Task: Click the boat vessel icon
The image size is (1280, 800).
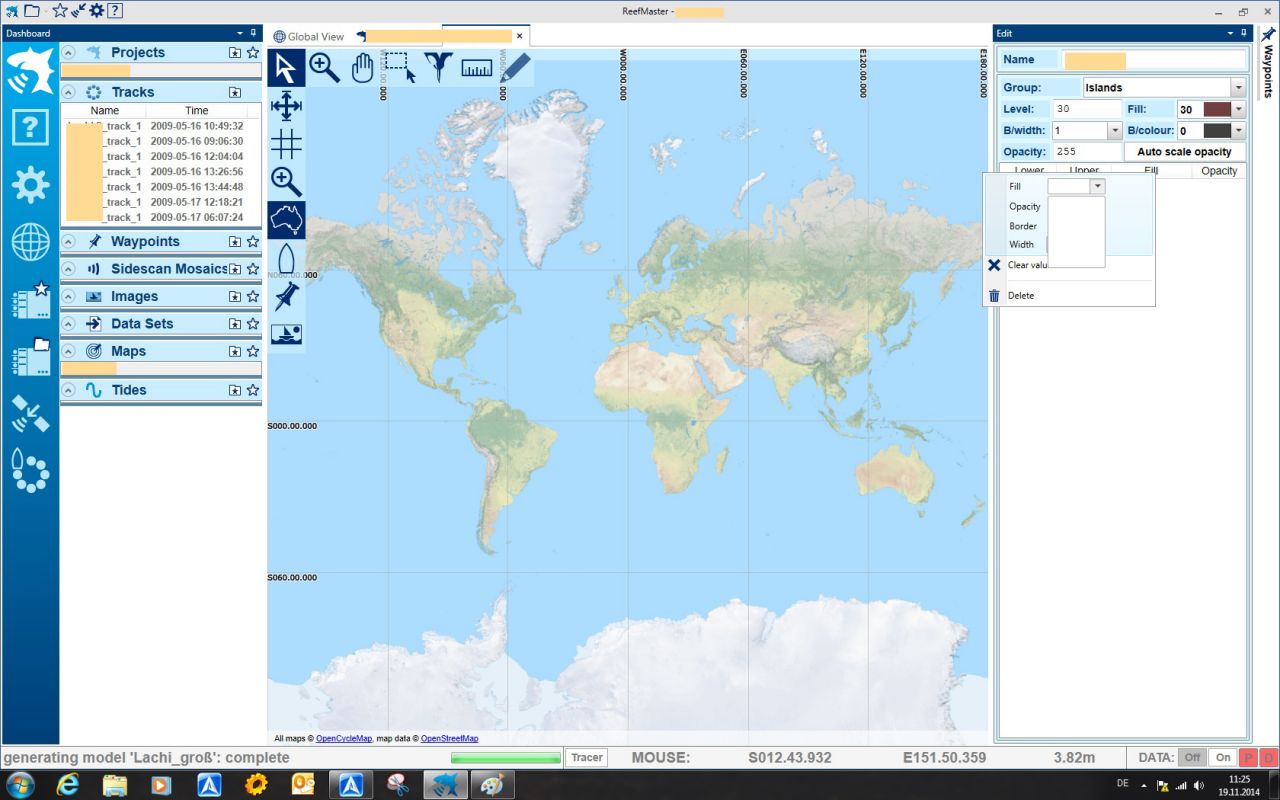Action: point(286,258)
